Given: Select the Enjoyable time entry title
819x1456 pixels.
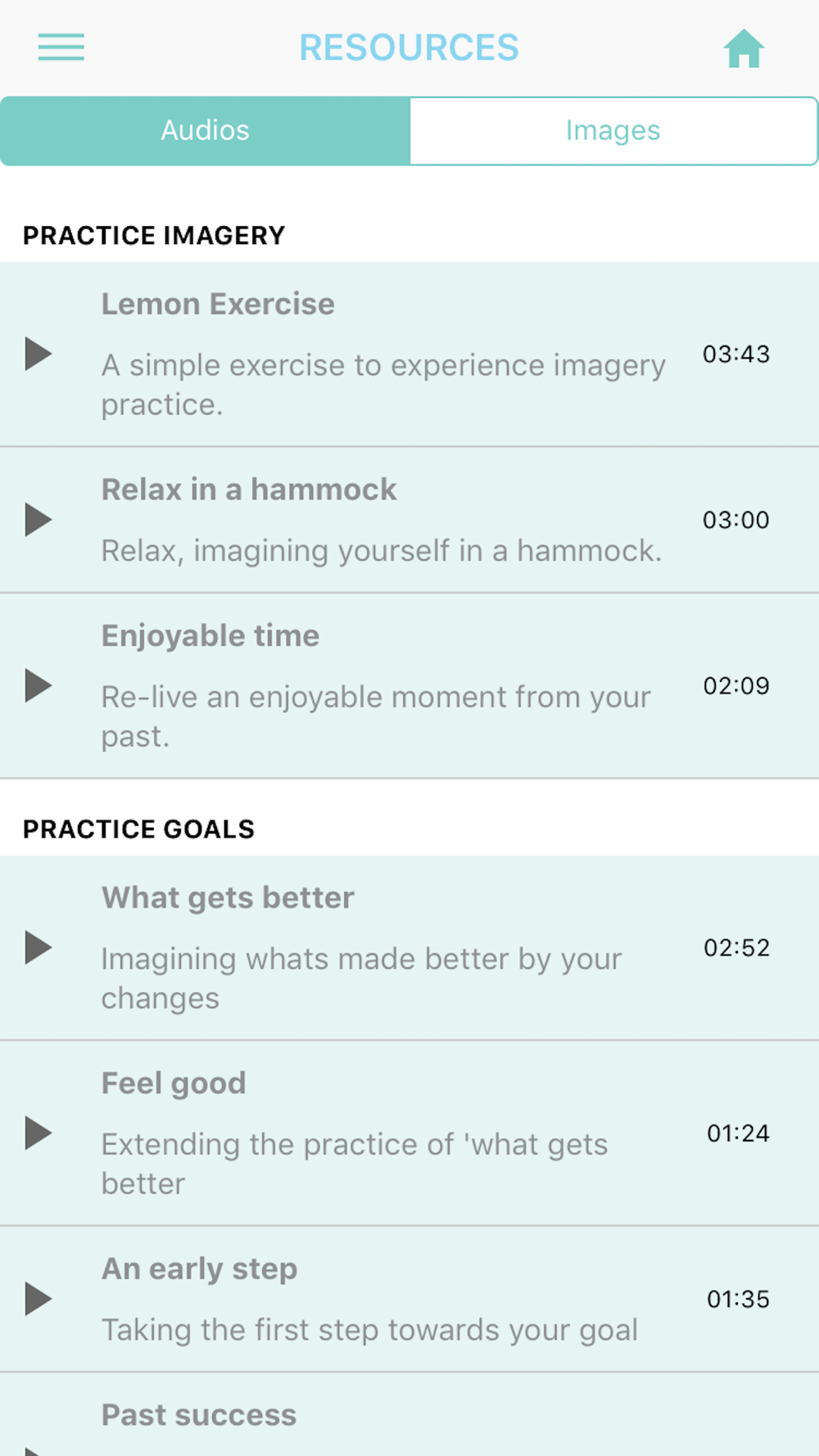Looking at the screenshot, I should pyautogui.click(x=210, y=636).
